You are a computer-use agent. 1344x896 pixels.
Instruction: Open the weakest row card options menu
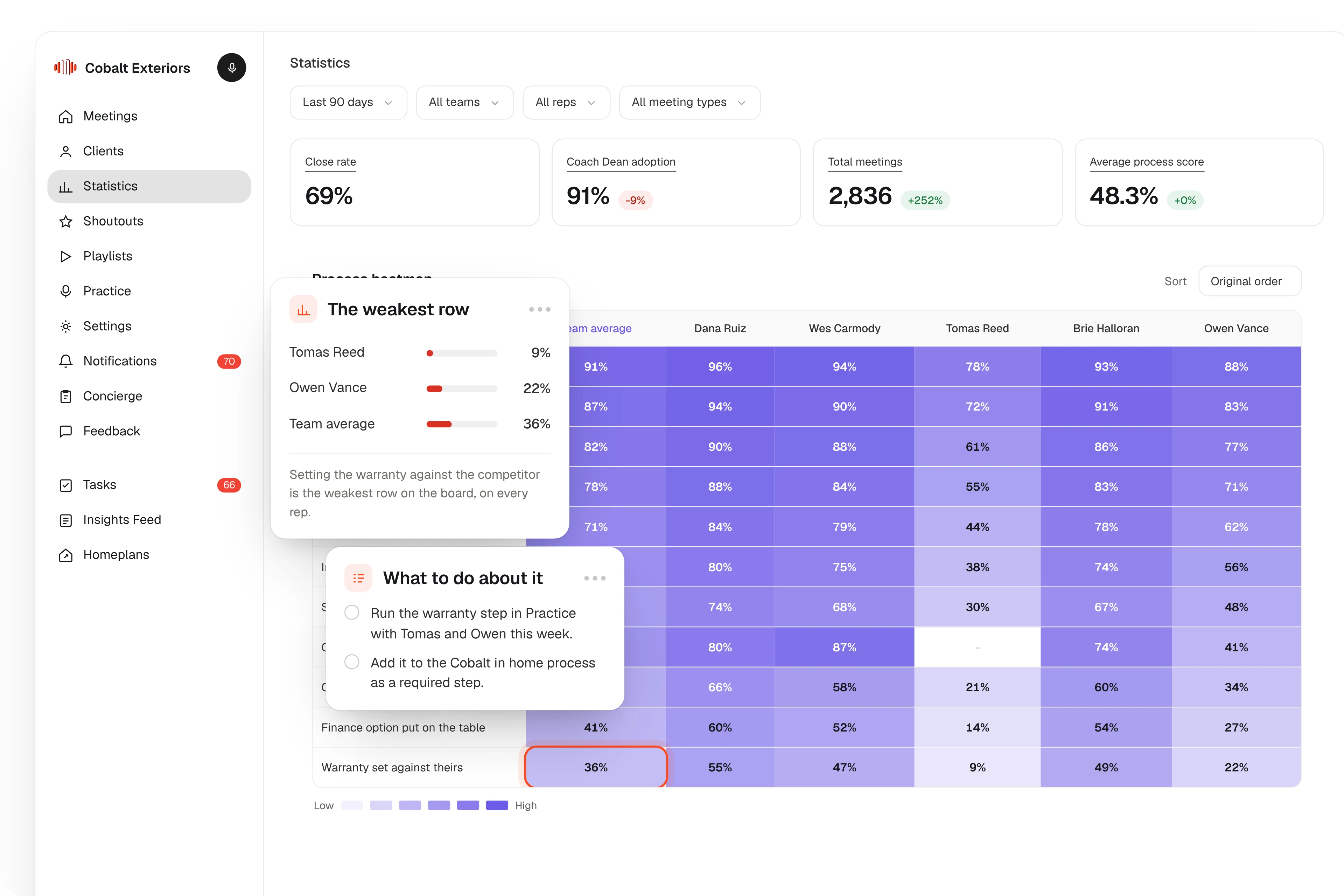point(540,309)
